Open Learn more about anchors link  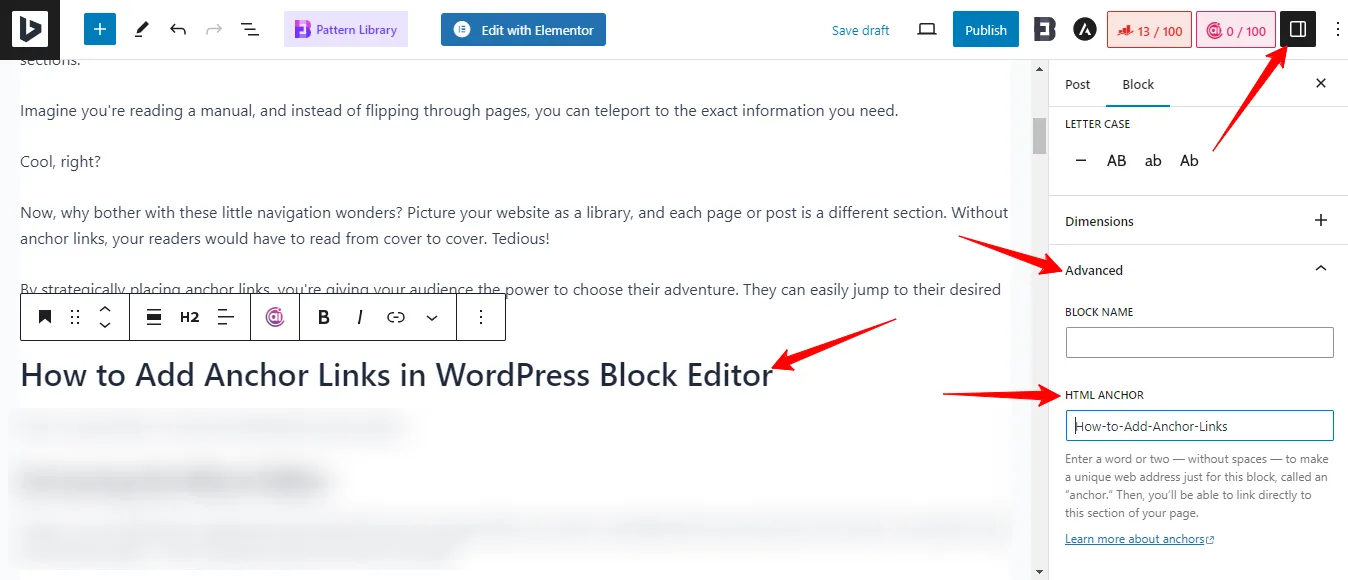coord(1140,539)
